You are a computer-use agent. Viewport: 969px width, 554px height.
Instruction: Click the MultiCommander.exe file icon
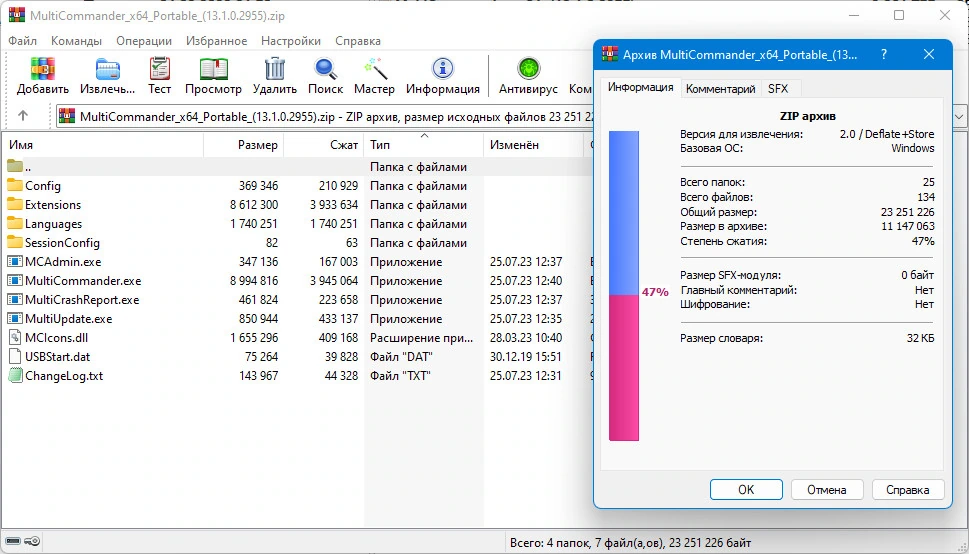pos(15,281)
